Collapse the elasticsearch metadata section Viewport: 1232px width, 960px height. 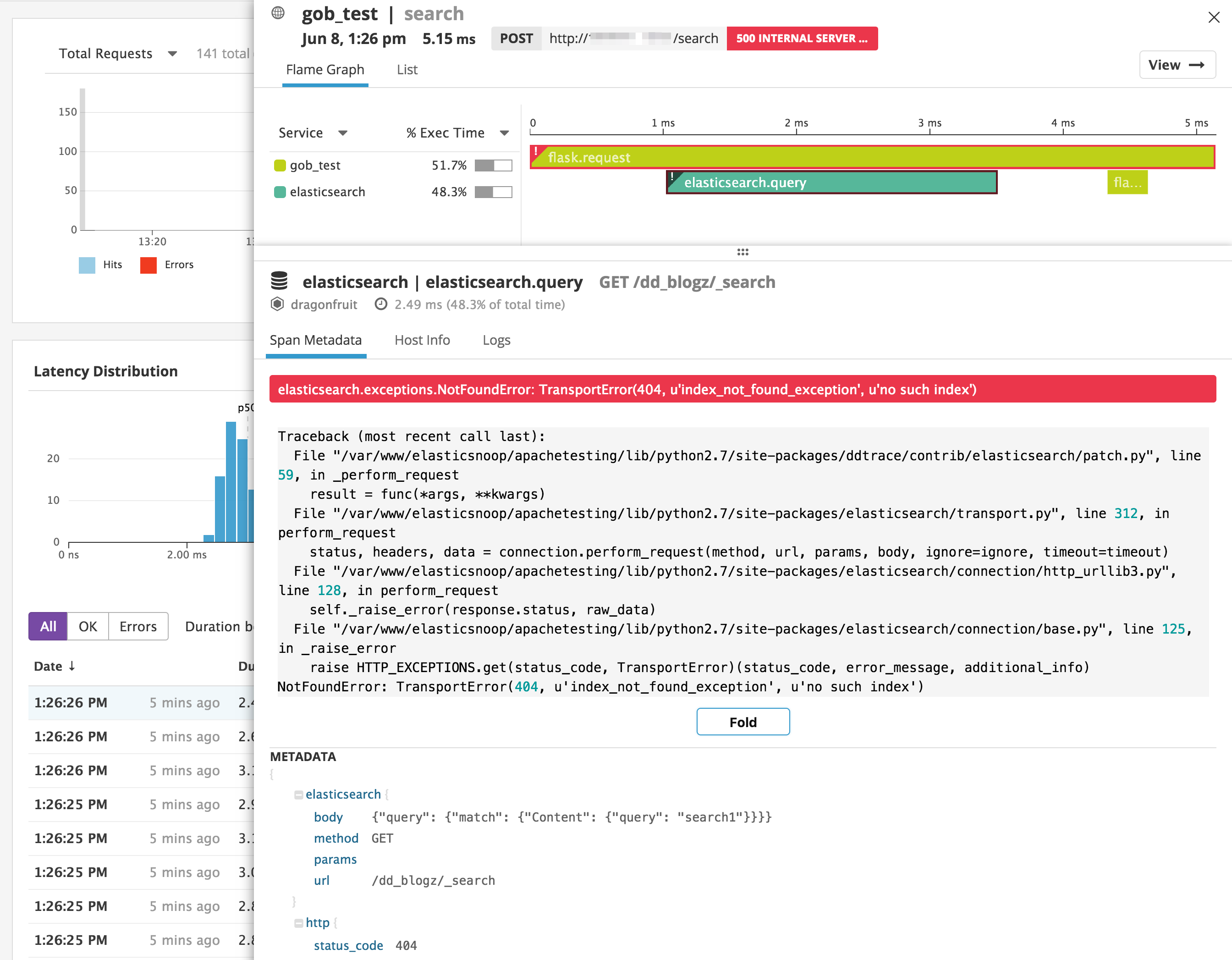(298, 794)
